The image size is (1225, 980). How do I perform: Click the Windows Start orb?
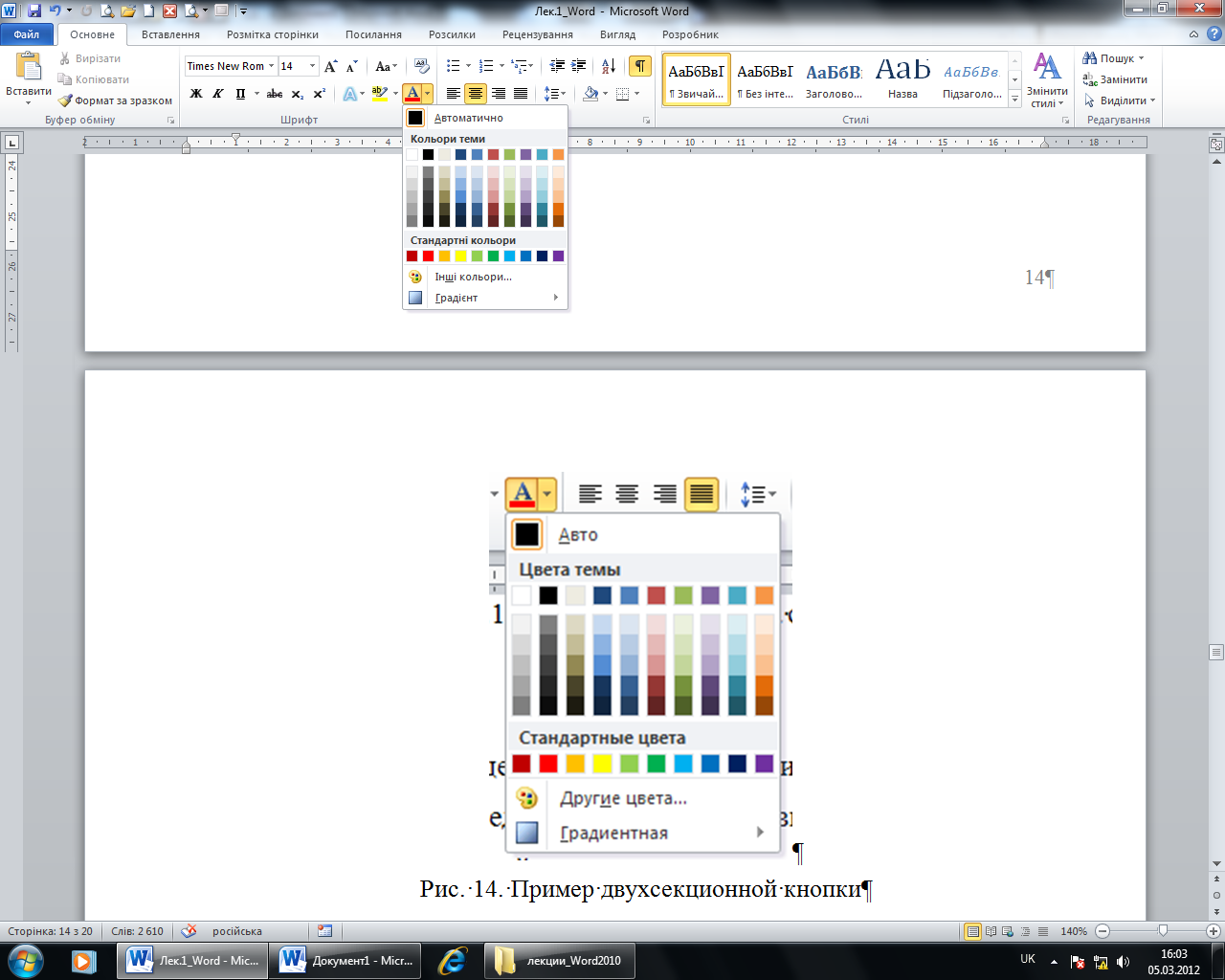tap(26, 960)
